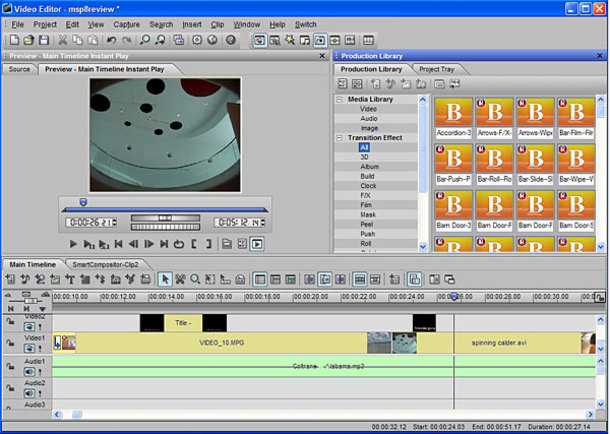Toggle Video1 track eye visibility
The height and width of the screenshot is (434, 610).
pyautogui.click(x=30, y=348)
